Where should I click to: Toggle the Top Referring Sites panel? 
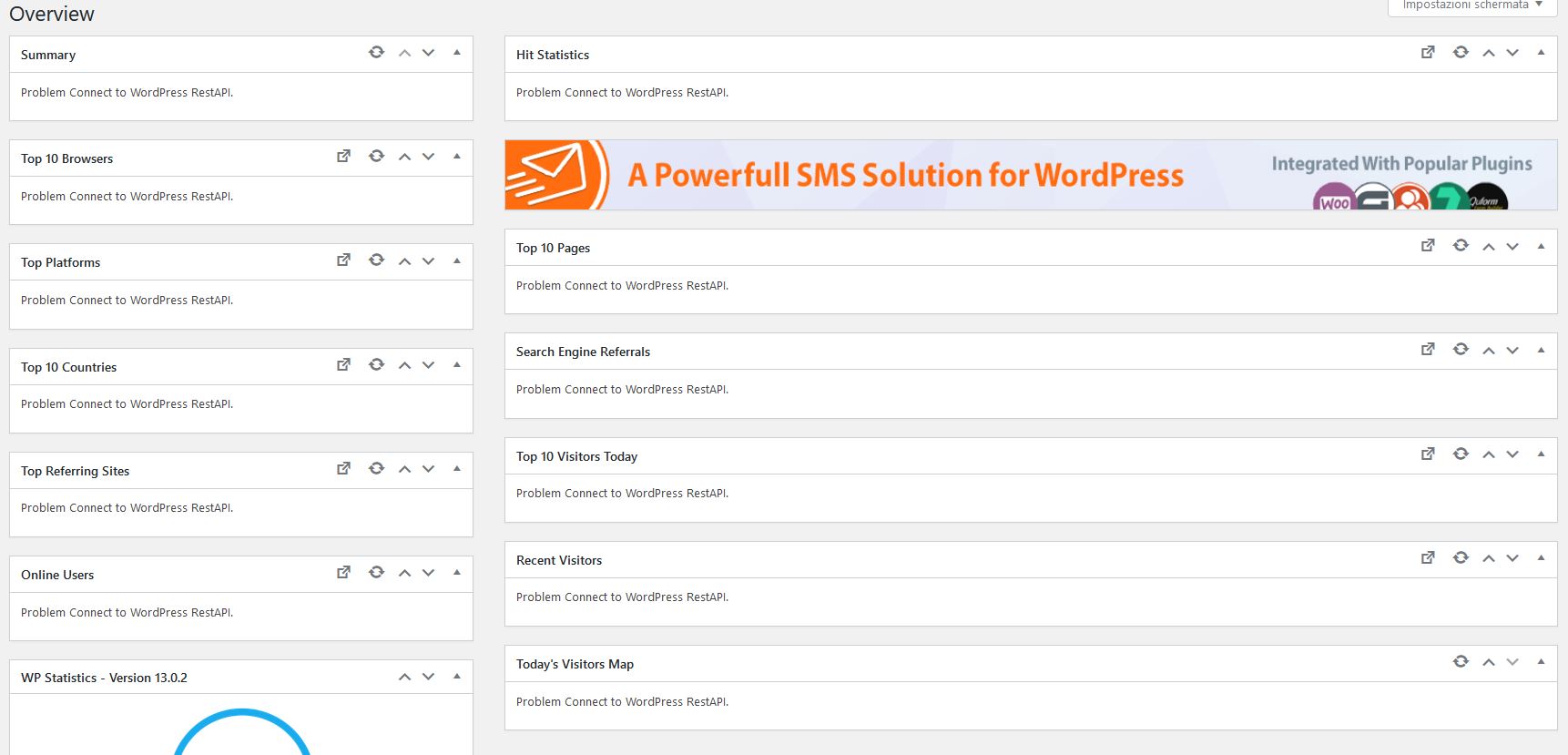click(x=457, y=469)
